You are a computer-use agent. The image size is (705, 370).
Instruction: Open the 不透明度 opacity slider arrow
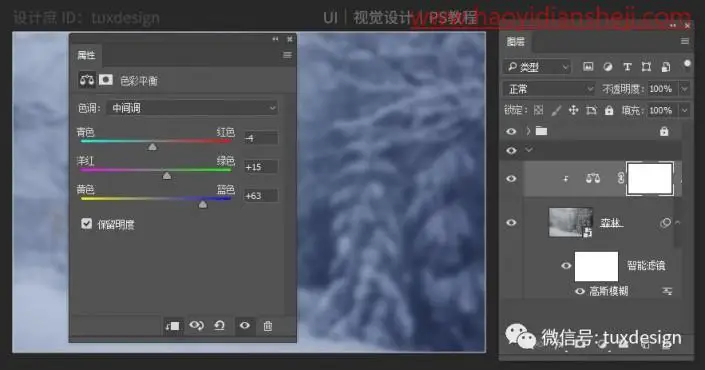[x=684, y=89]
